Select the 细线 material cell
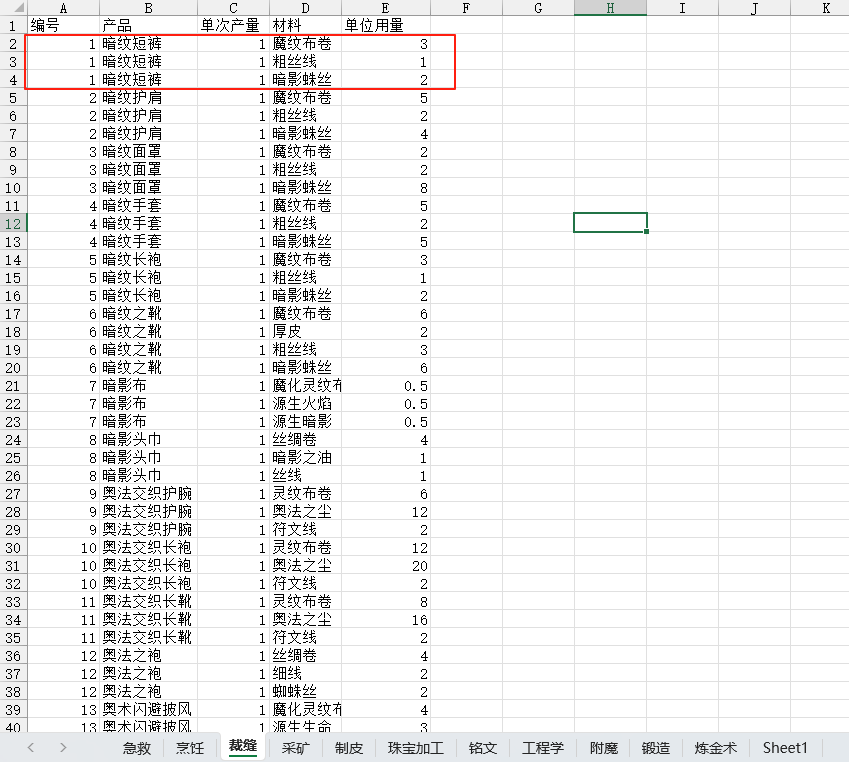The image size is (849, 762). (x=305, y=674)
